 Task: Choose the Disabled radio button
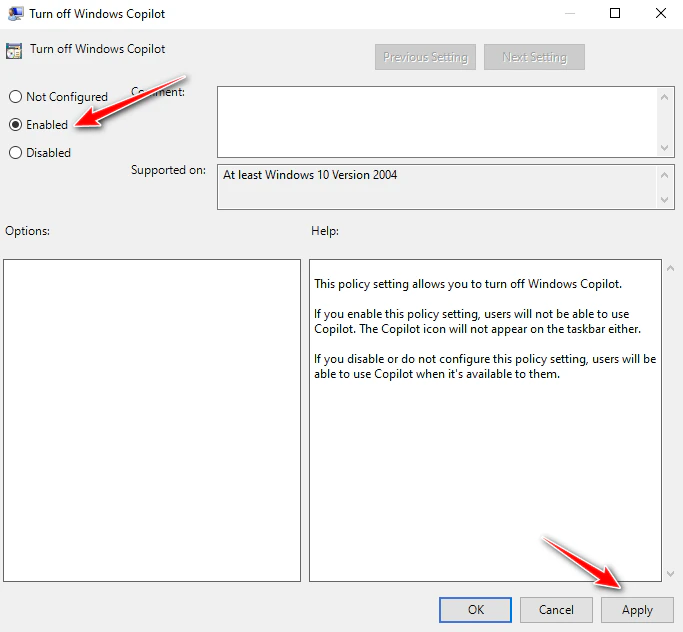15,152
